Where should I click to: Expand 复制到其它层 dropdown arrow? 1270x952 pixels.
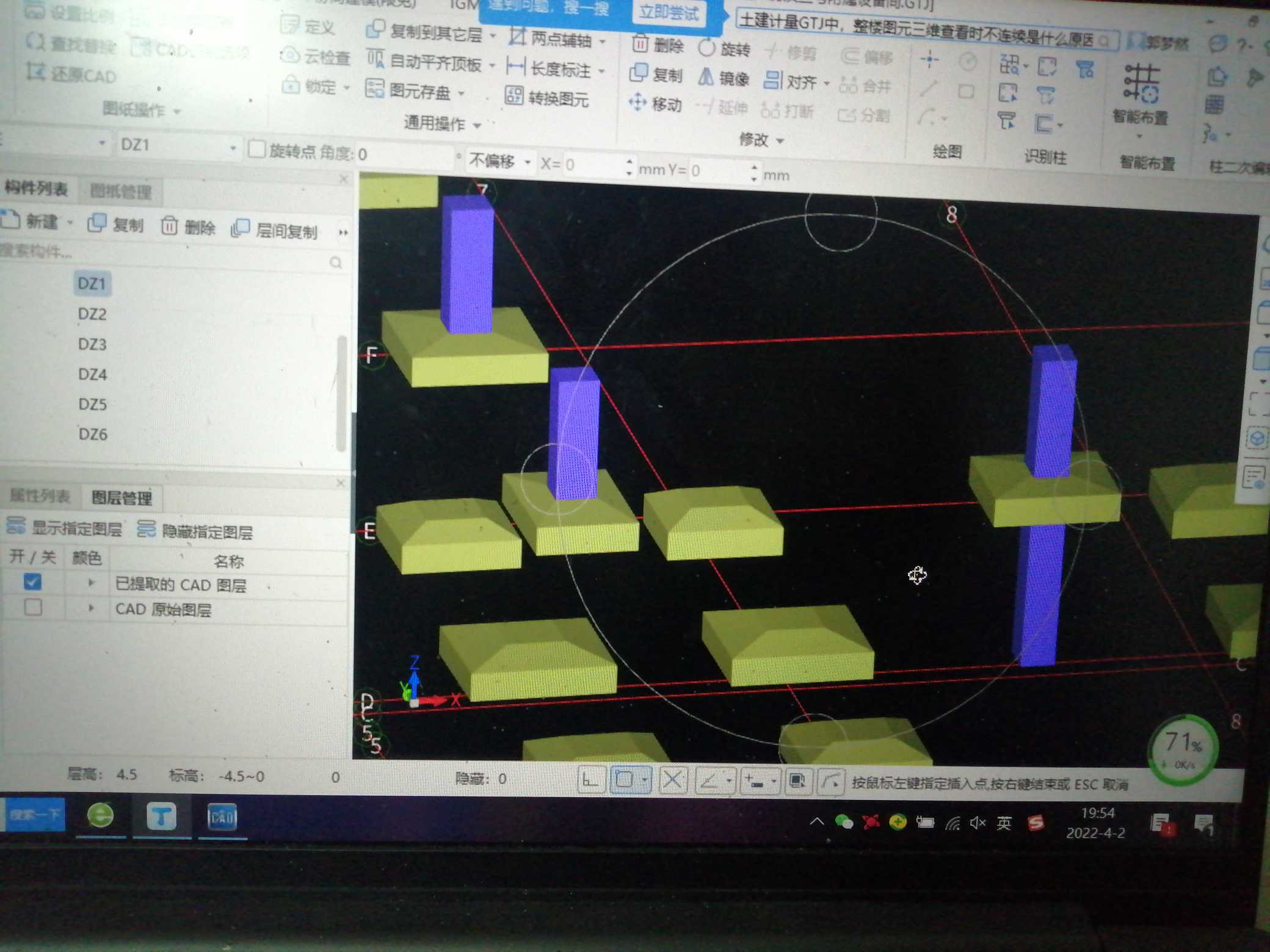pyautogui.click(x=492, y=35)
